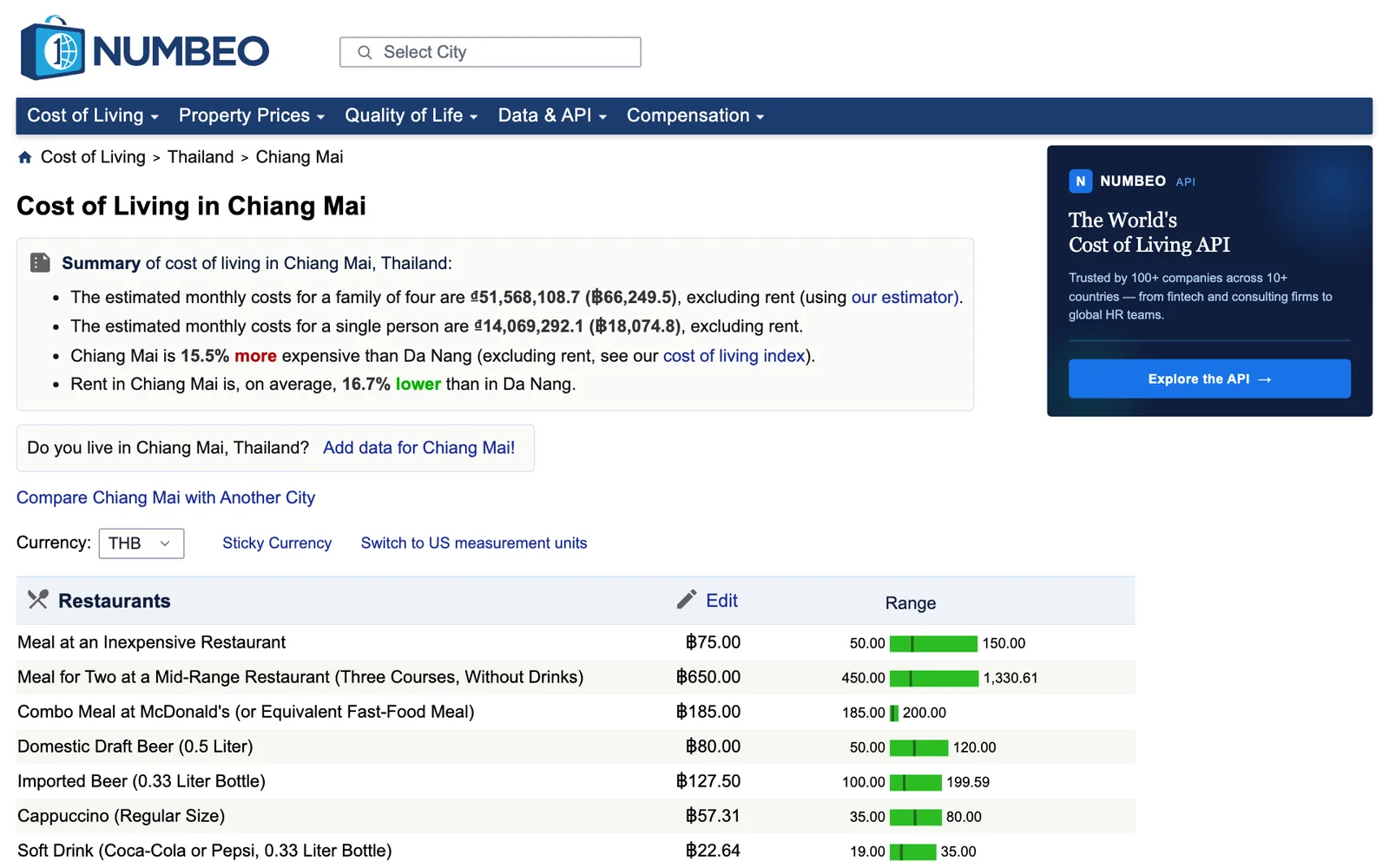Open the our estimator link
1389x868 pixels.
click(x=904, y=297)
